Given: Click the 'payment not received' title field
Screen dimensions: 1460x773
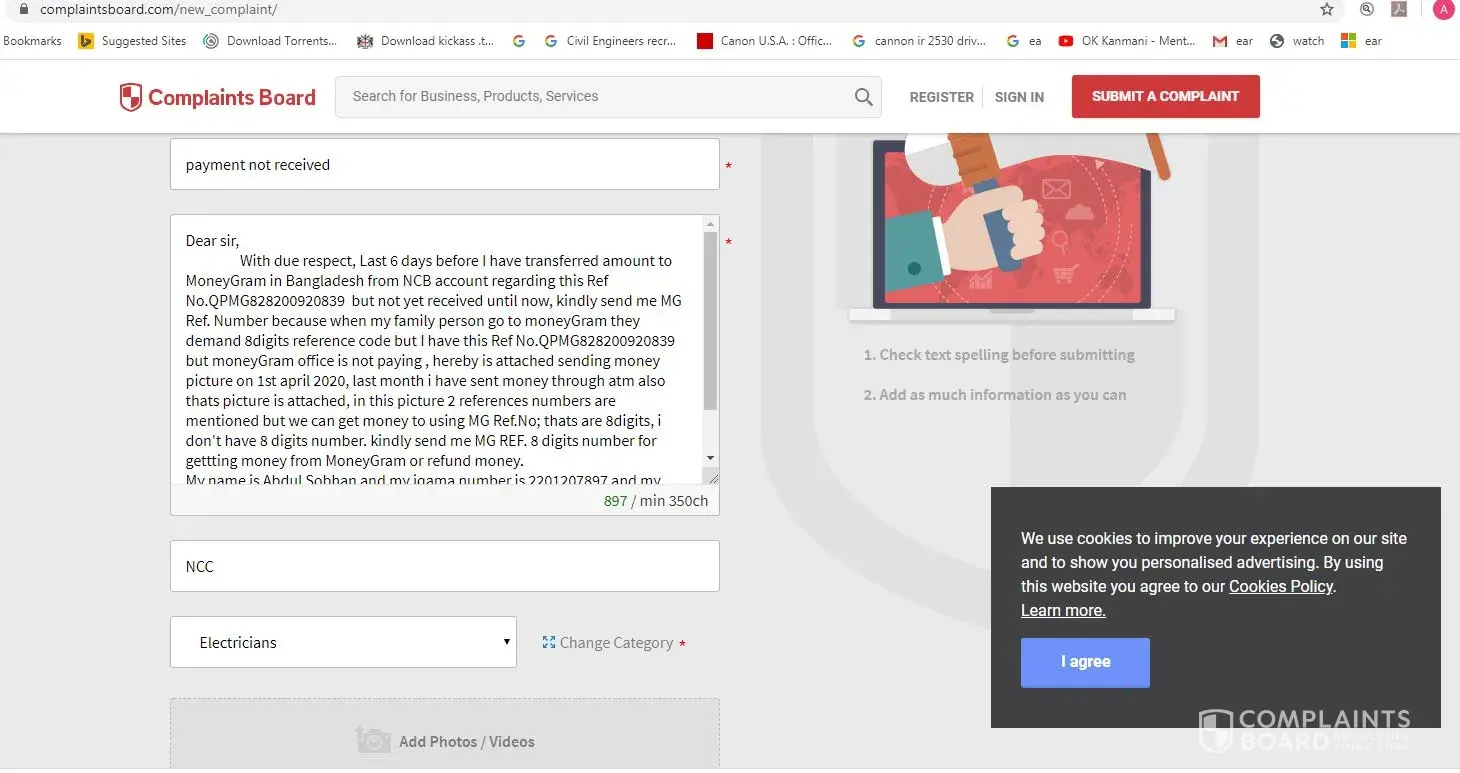Looking at the screenshot, I should tap(444, 165).
